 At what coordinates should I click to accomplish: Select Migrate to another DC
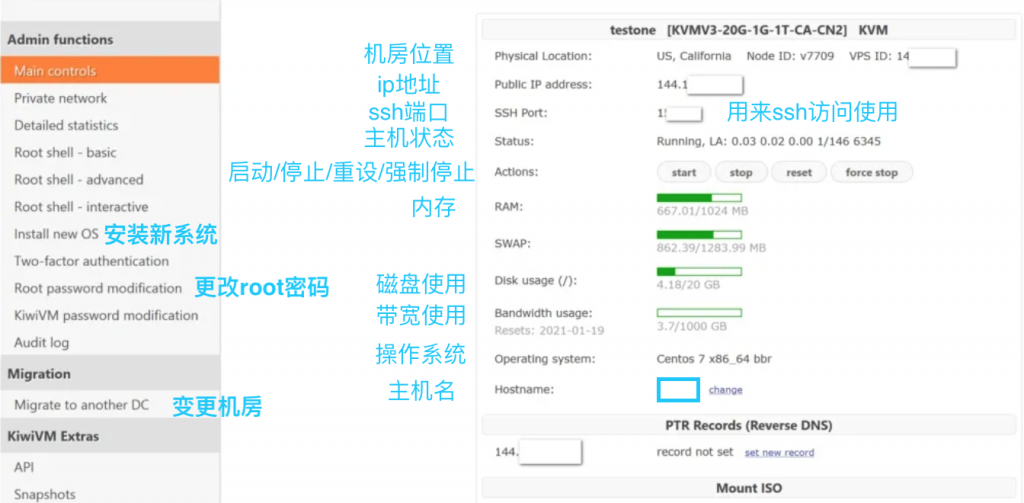[81, 405]
